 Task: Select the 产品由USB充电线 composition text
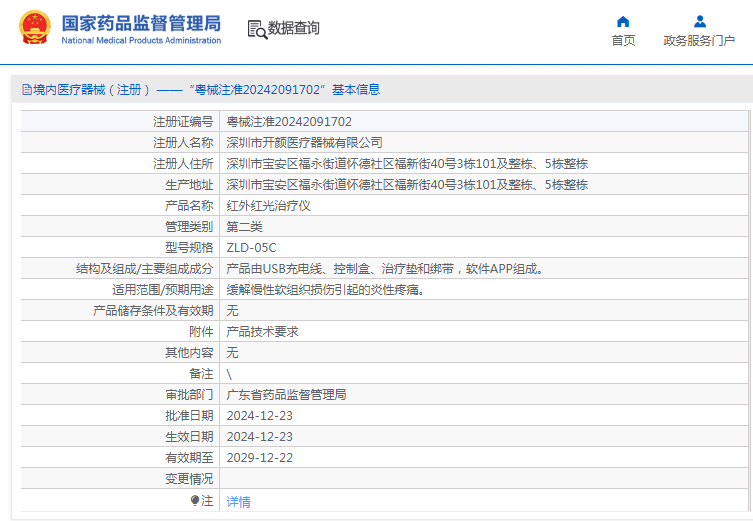click(x=385, y=269)
